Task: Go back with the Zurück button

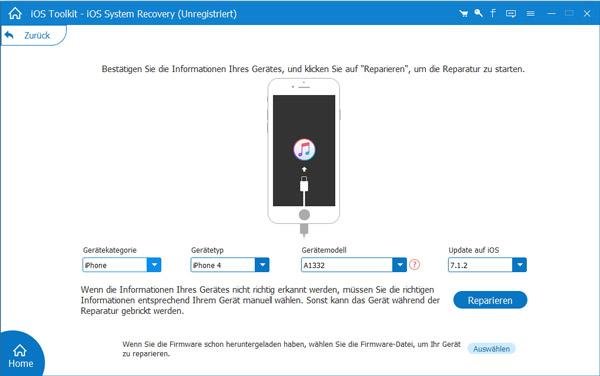Action: [x=33, y=35]
